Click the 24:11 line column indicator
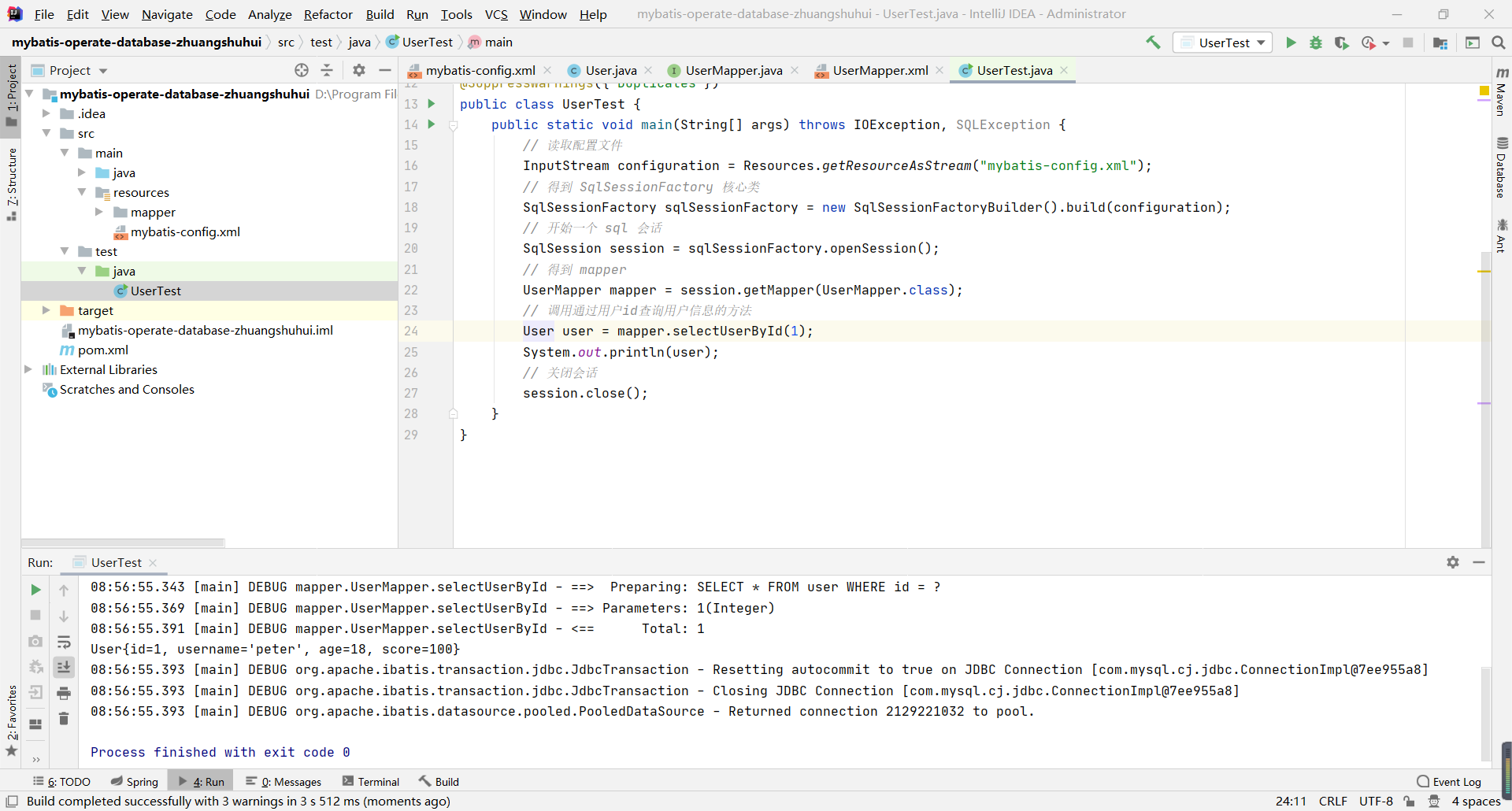This screenshot has width=1512, height=811. pyautogui.click(x=1291, y=801)
